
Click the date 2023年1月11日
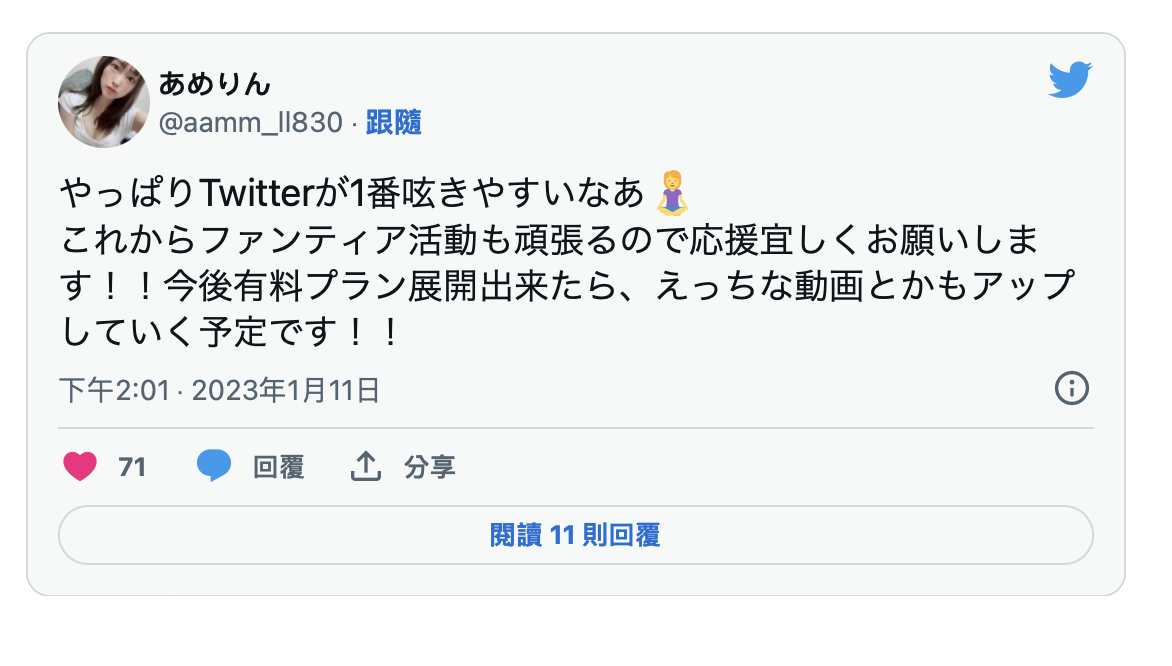pyautogui.click(x=286, y=390)
